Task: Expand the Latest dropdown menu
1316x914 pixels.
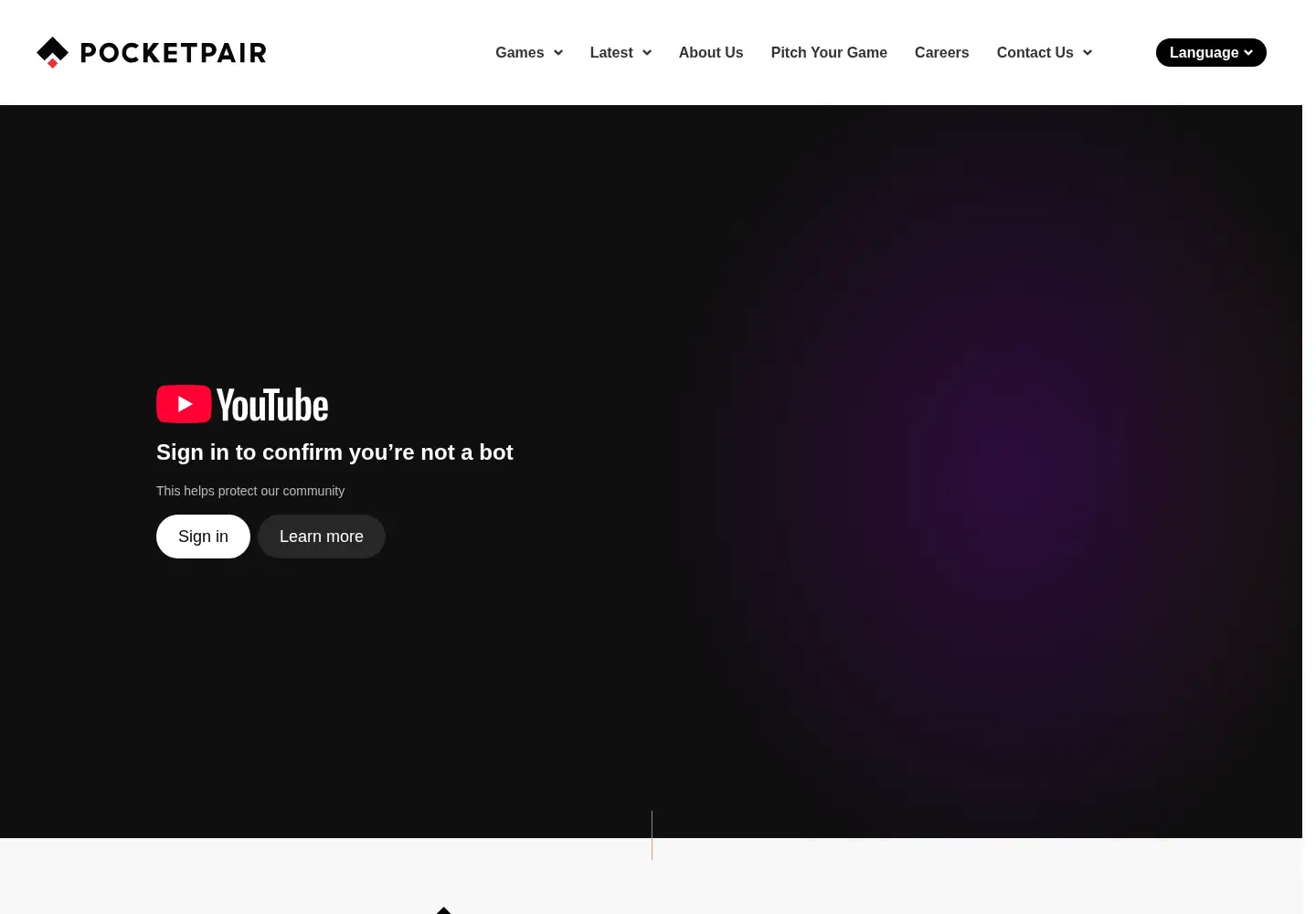Action: tap(621, 53)
